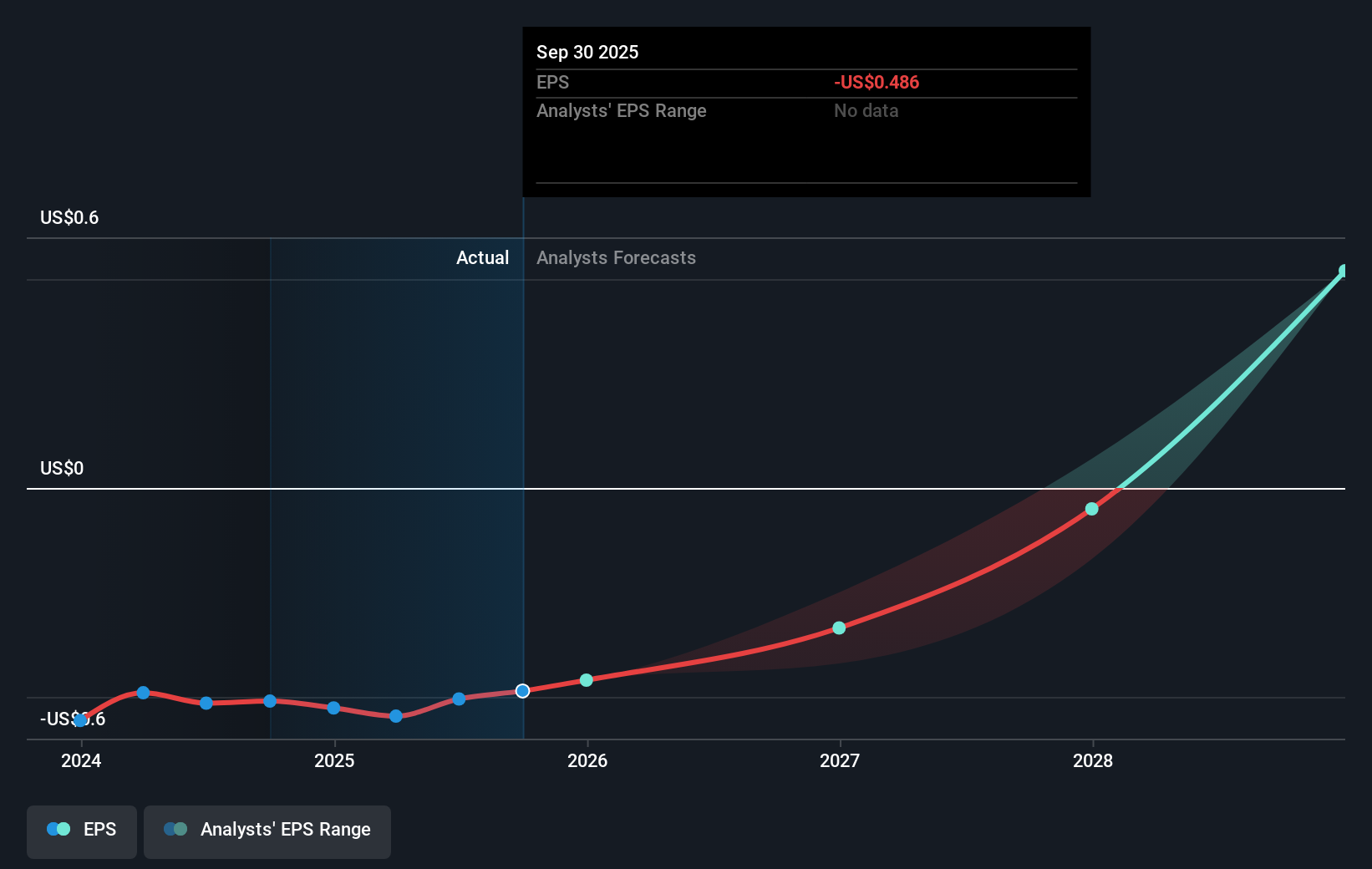This screenshot has height=869, width=1372.
Task: Click the first EPS data point at 2024
Action: [81, 720]
